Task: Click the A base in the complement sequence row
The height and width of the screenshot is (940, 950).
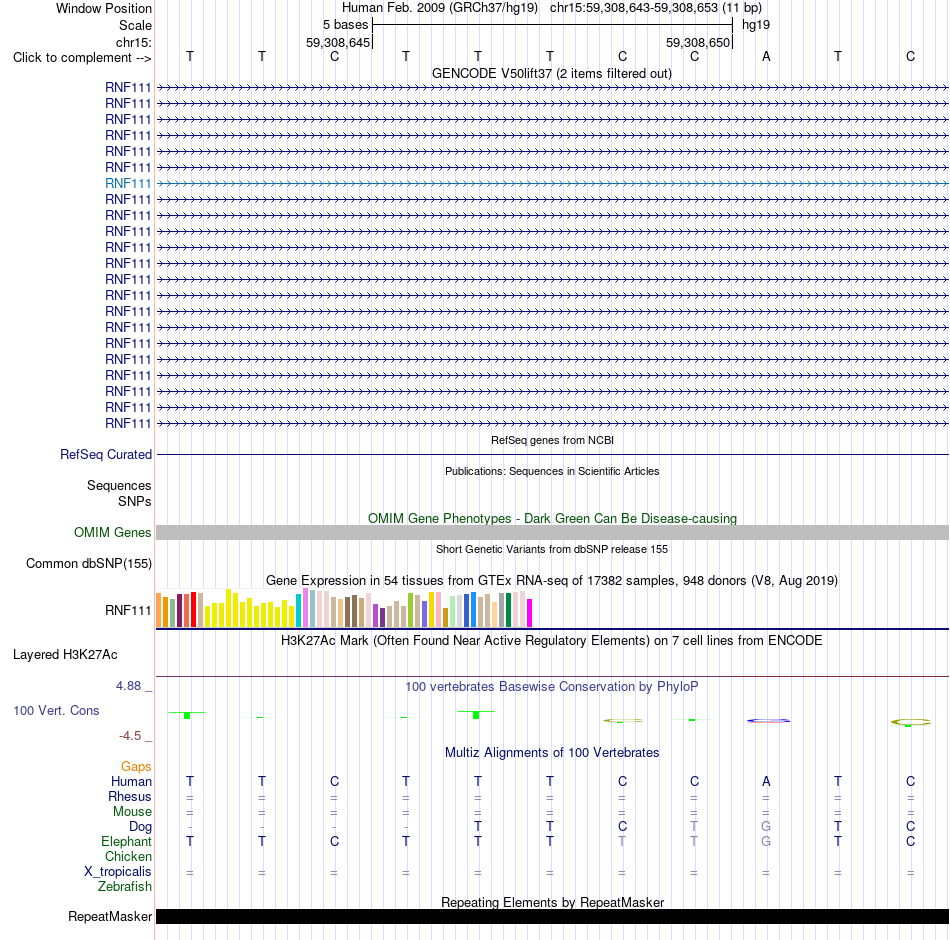Action: (766, 56)
